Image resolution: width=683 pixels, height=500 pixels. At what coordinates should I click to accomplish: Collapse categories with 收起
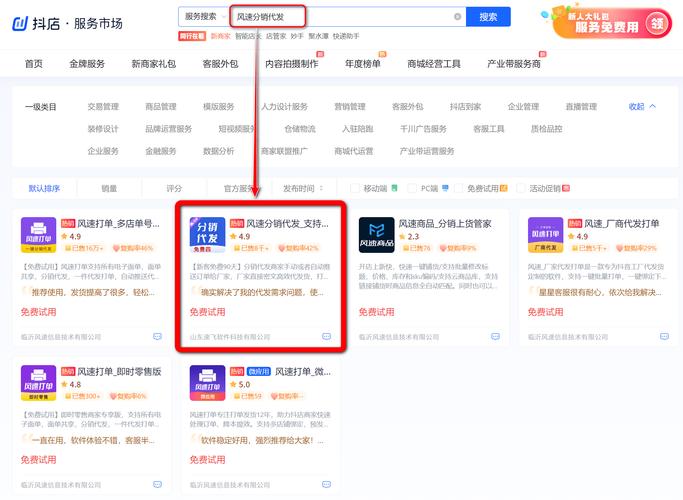[642, 106]
